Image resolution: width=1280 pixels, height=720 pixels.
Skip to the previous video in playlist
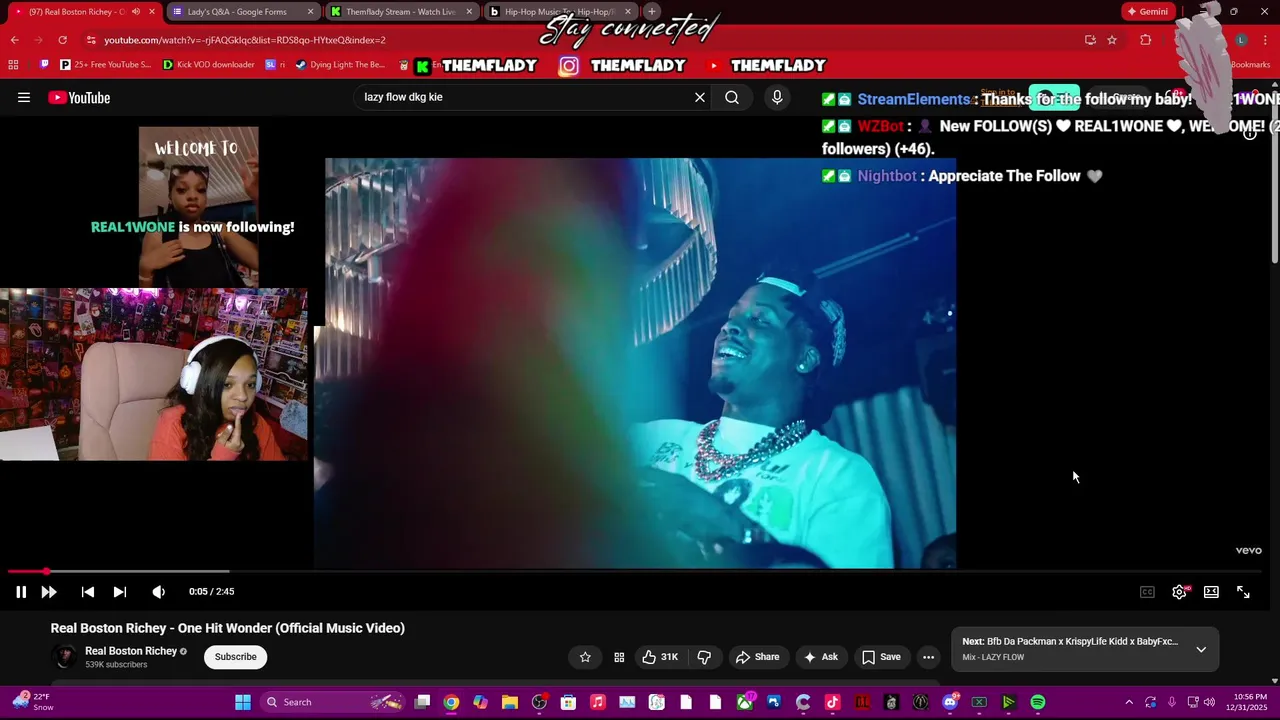(88, 592)
